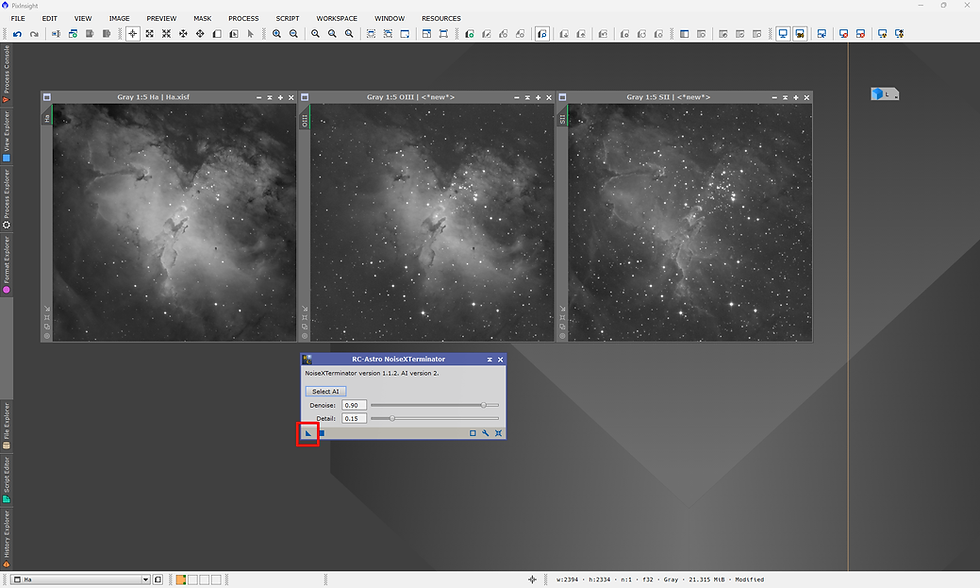Open the Script Editor side tab
The height and width of the screenshot is (588, 980).
(x=6, y=479)
